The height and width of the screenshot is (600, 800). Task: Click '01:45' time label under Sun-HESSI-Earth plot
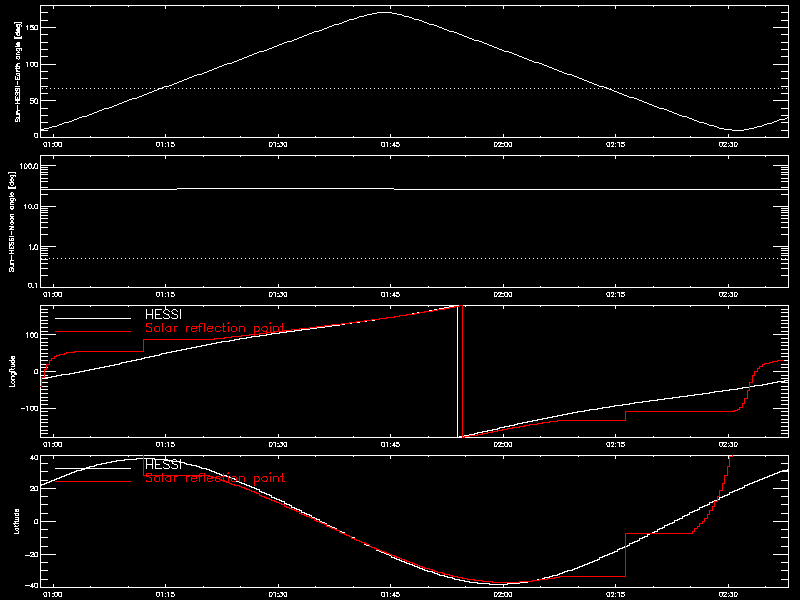tap(390, 145)
